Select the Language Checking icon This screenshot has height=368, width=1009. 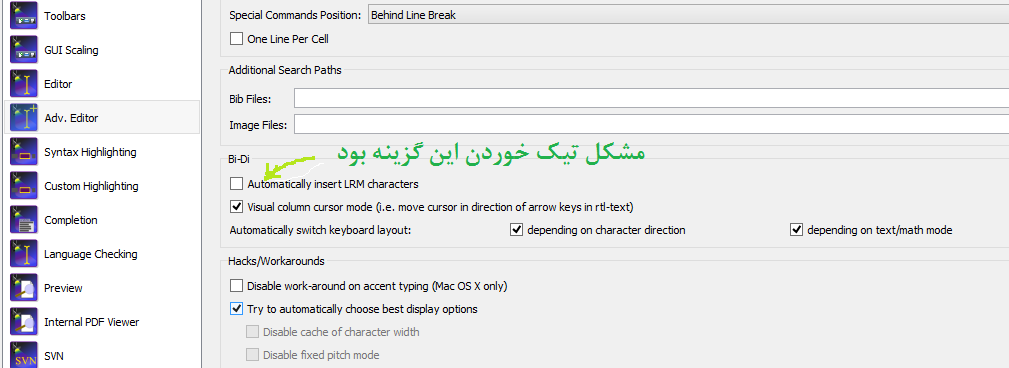click(x=24, y=254)
